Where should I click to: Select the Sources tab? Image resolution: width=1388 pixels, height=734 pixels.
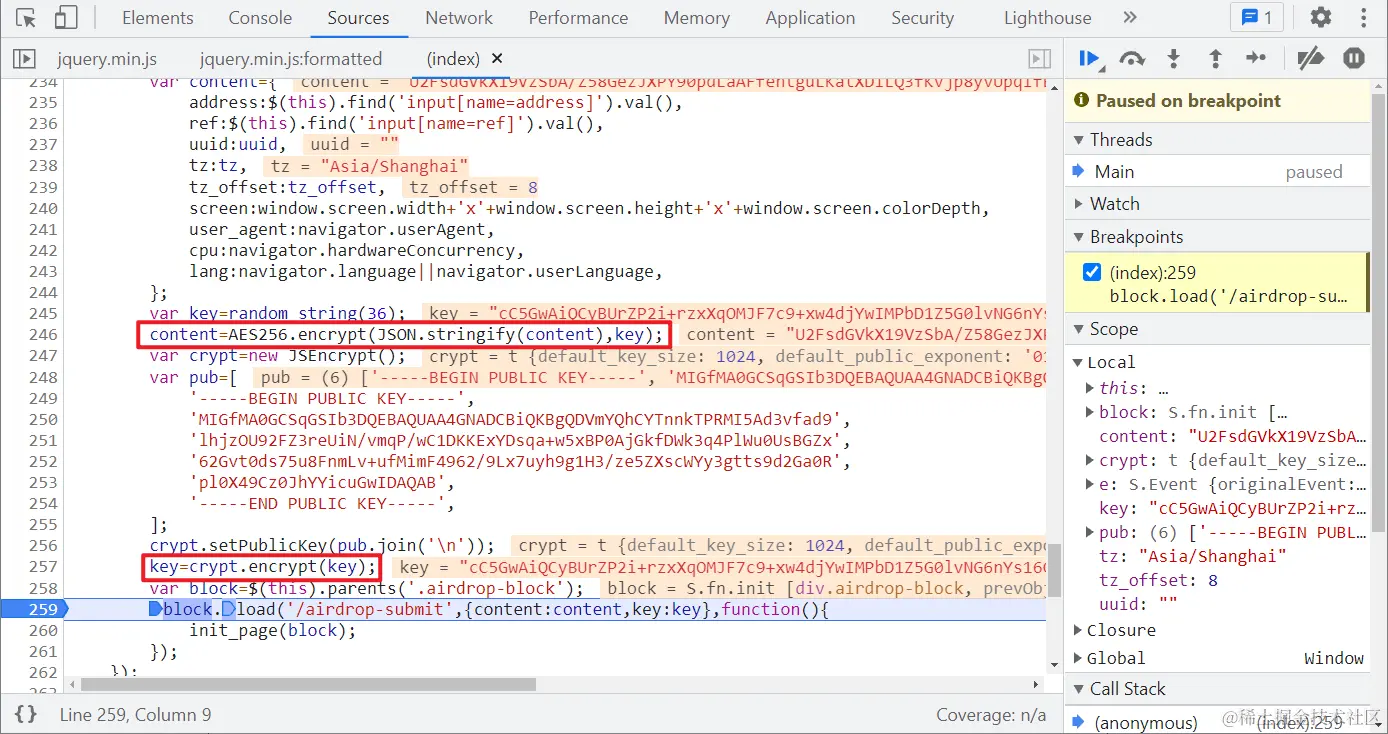coord(358,18)
